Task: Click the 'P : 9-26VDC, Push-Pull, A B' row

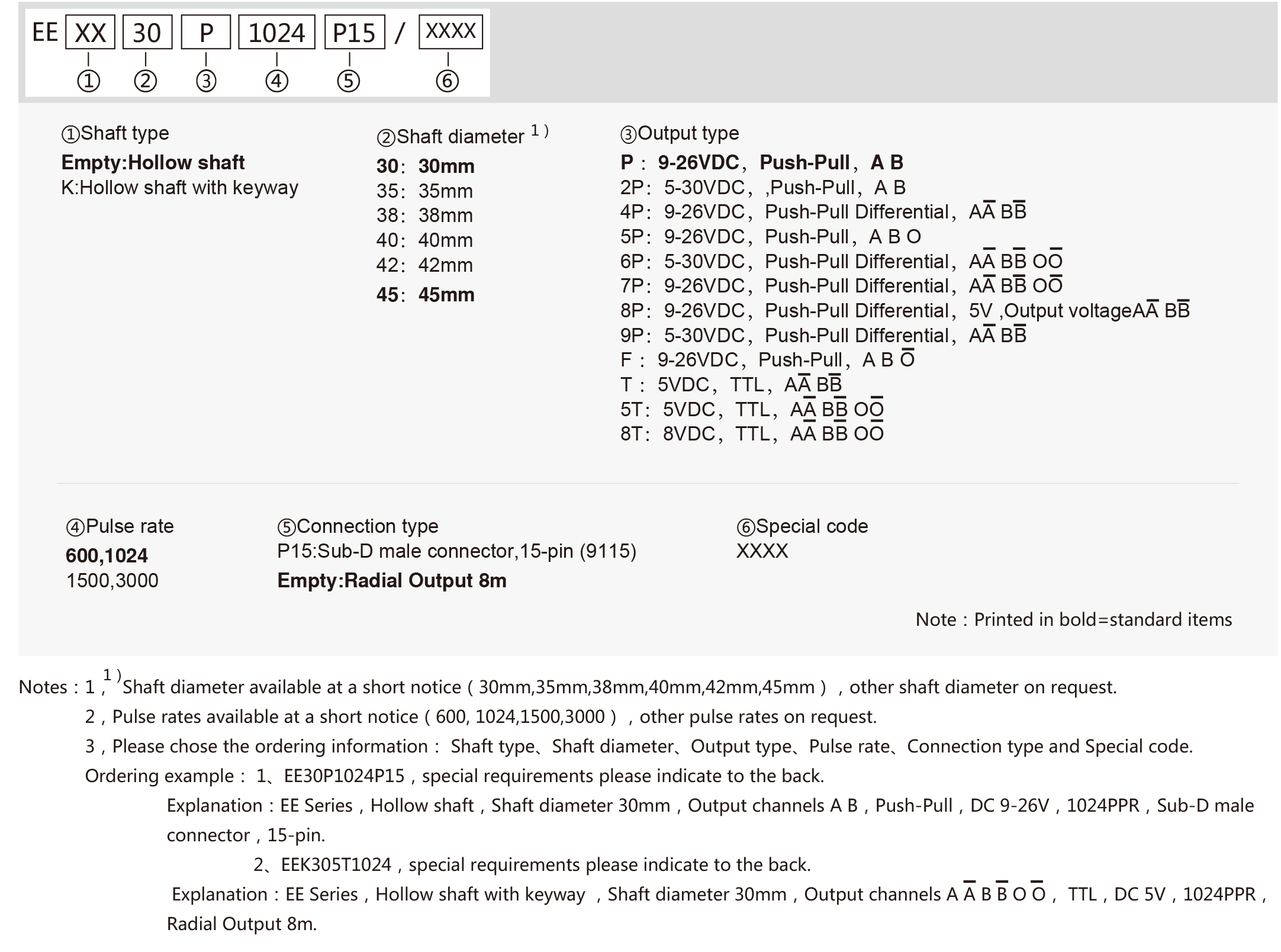Action: click(x=762, y=162)
